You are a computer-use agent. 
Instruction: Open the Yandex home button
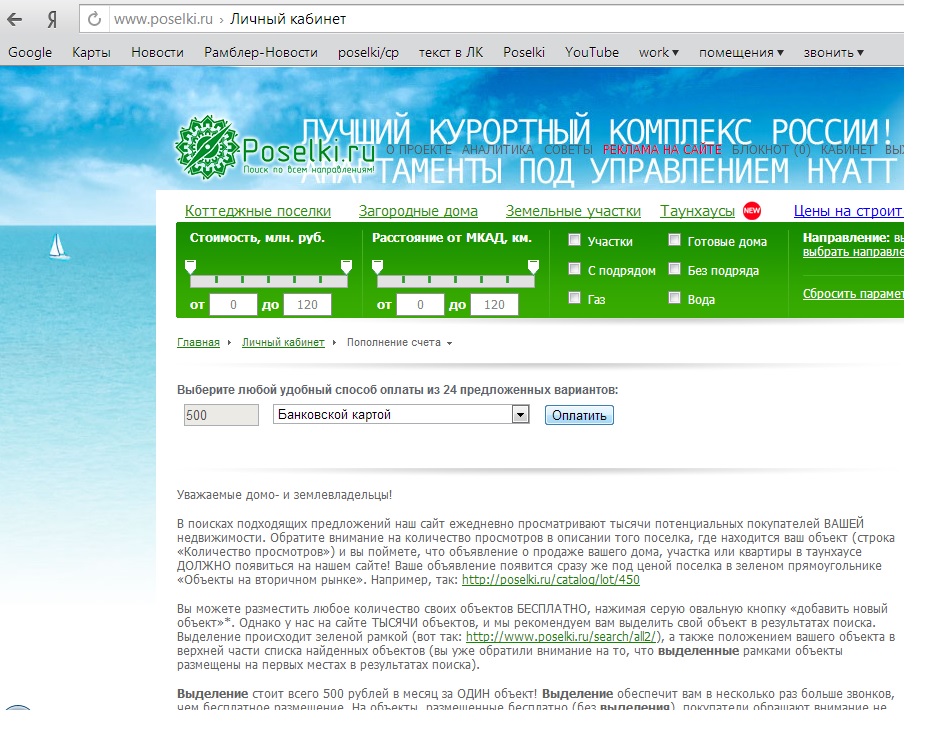(x=52, y=20)
